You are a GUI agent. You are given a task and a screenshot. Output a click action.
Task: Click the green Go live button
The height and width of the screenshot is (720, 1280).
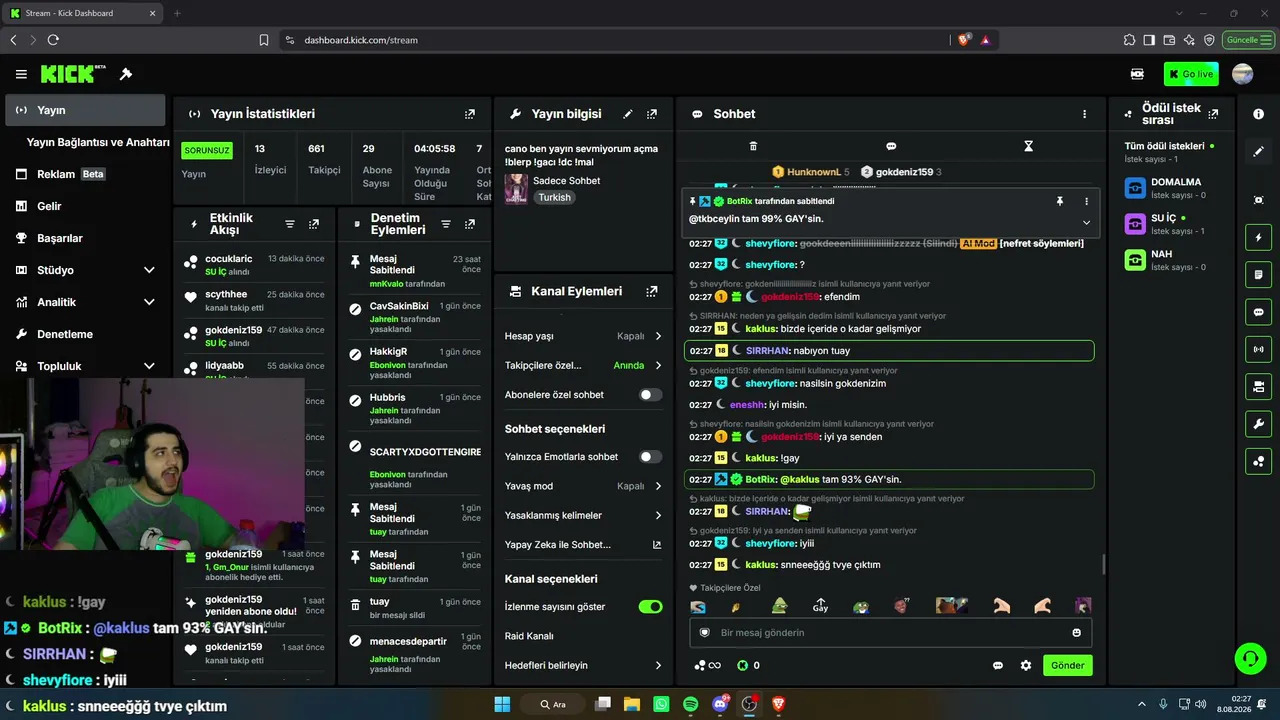(1191, 74)
